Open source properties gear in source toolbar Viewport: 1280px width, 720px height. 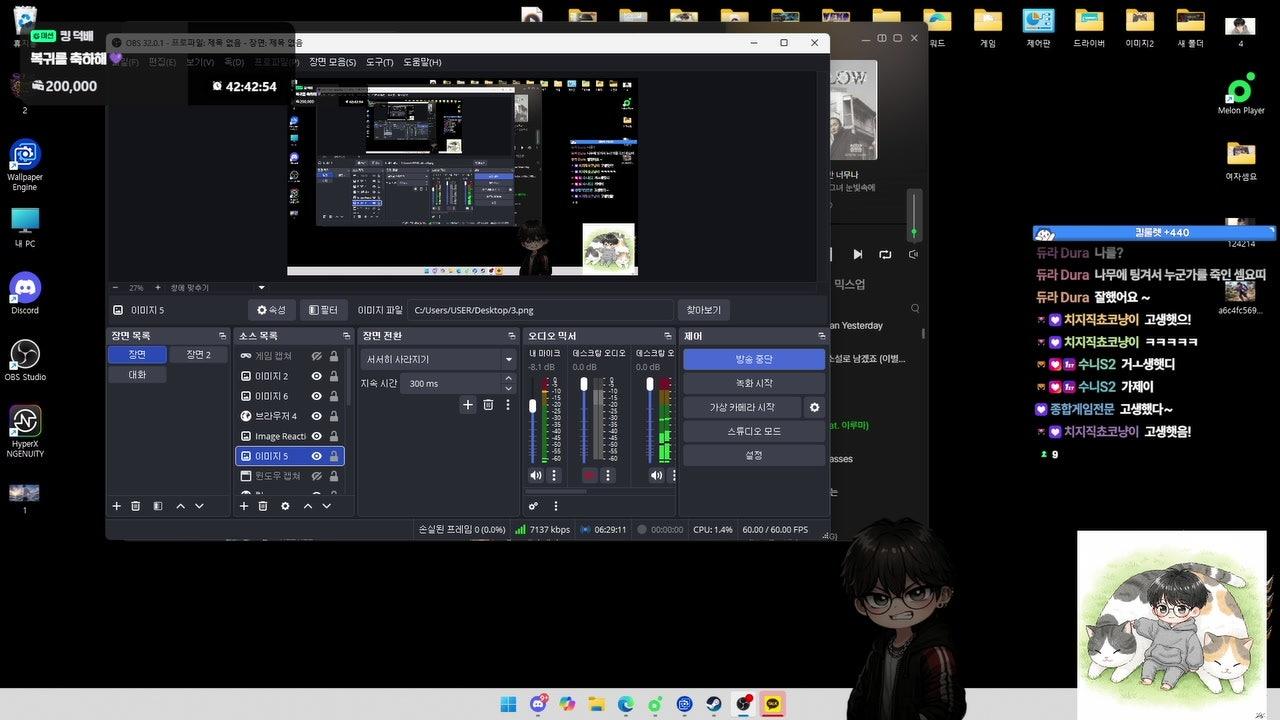(285, 506)
